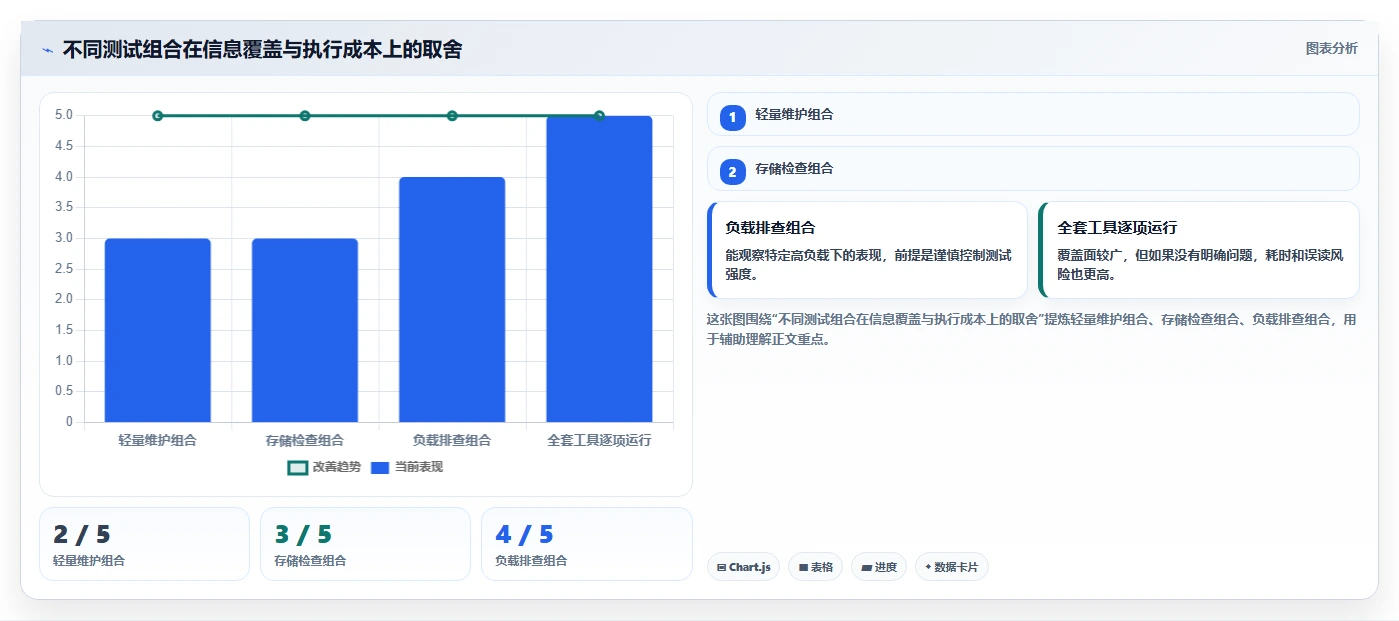Click the x-axis label 负载排查组合
The image size is (1399, 621).
pos(452,440)
